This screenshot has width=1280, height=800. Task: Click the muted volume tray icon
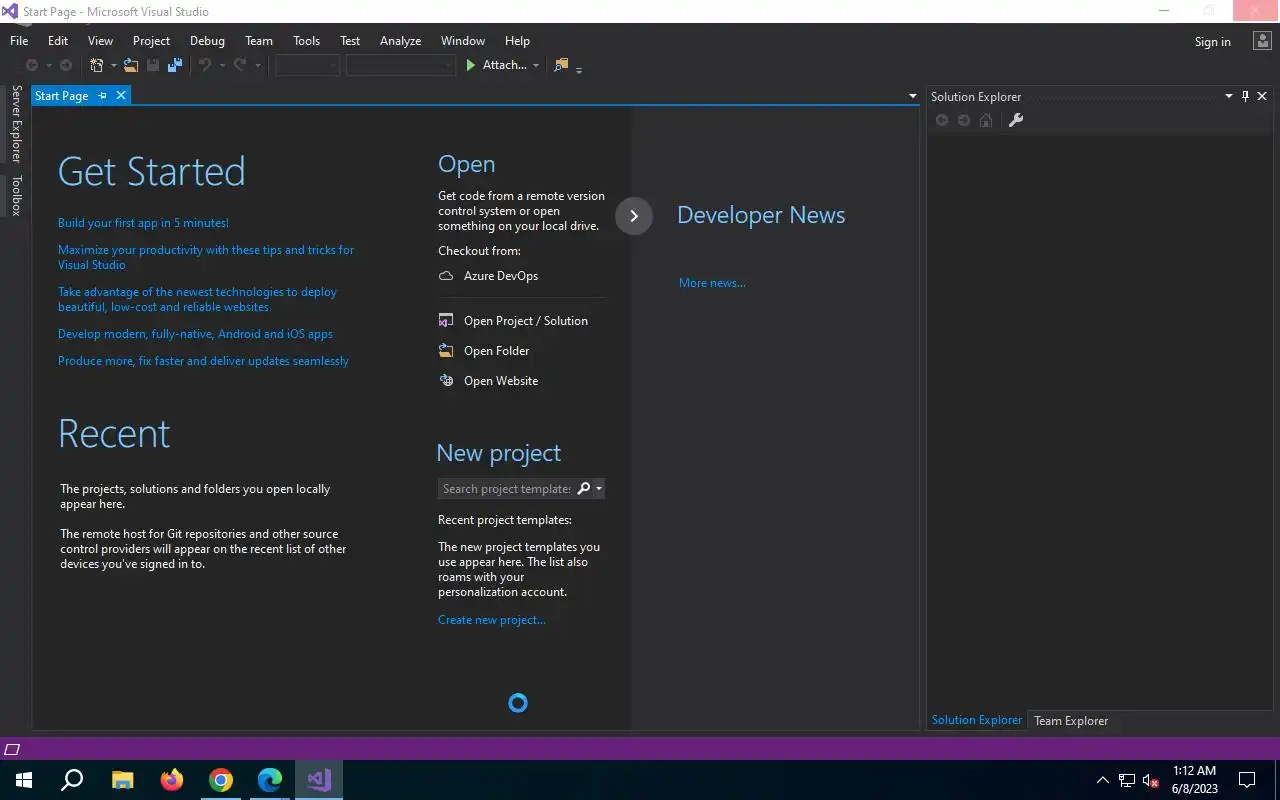tap(1150, 780)
